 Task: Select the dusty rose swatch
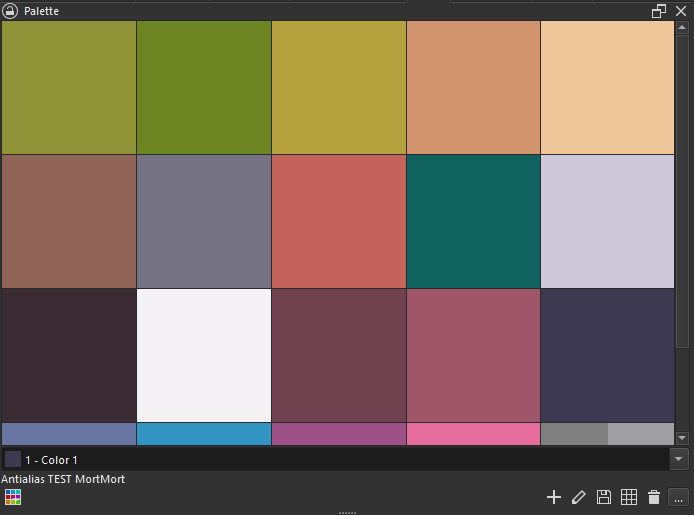pos(474,356)
